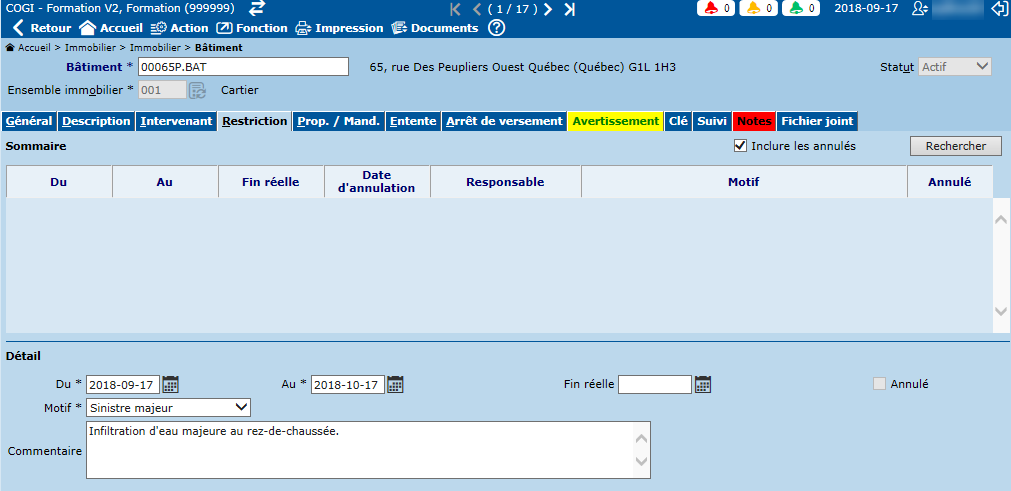Click the red alert bell indicator

click(714, 8)
